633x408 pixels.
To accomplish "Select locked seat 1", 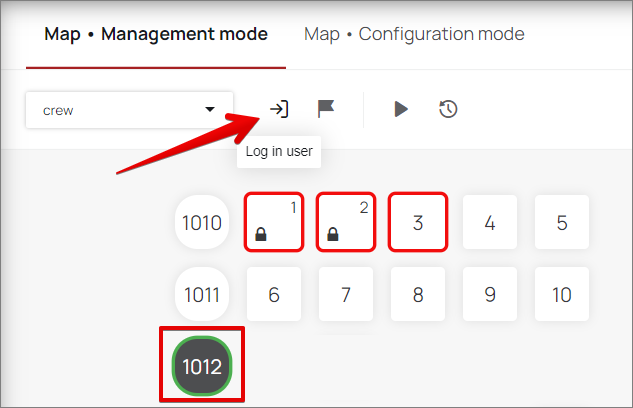I will click(274, 222).
